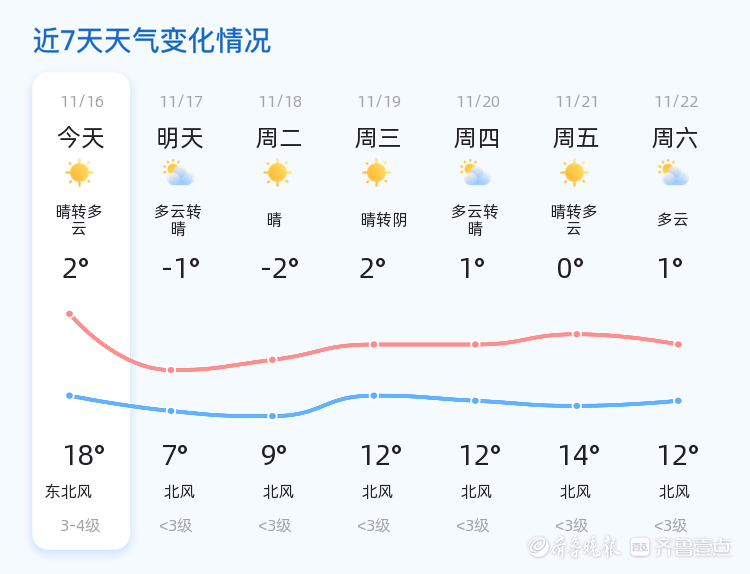Click the partly cloudy icon for 11/17
Viewport: 750px width, 574px height.
tap(179, 173)
